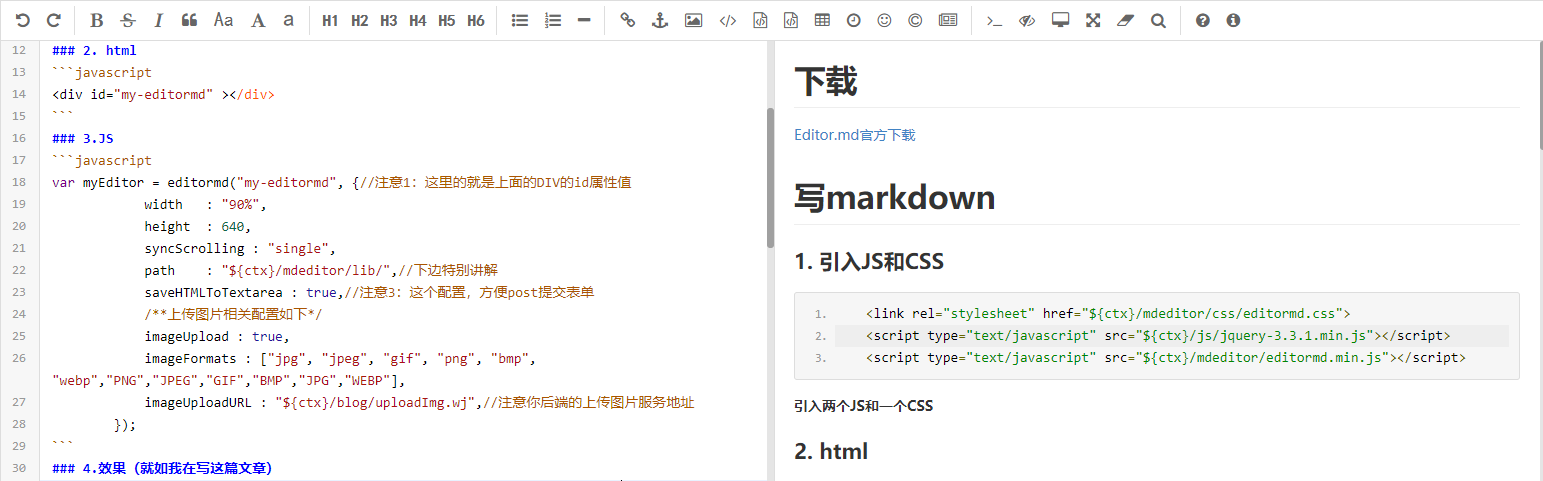Insert a reference link anchor
1543x481 pixels.
(659, 20)
